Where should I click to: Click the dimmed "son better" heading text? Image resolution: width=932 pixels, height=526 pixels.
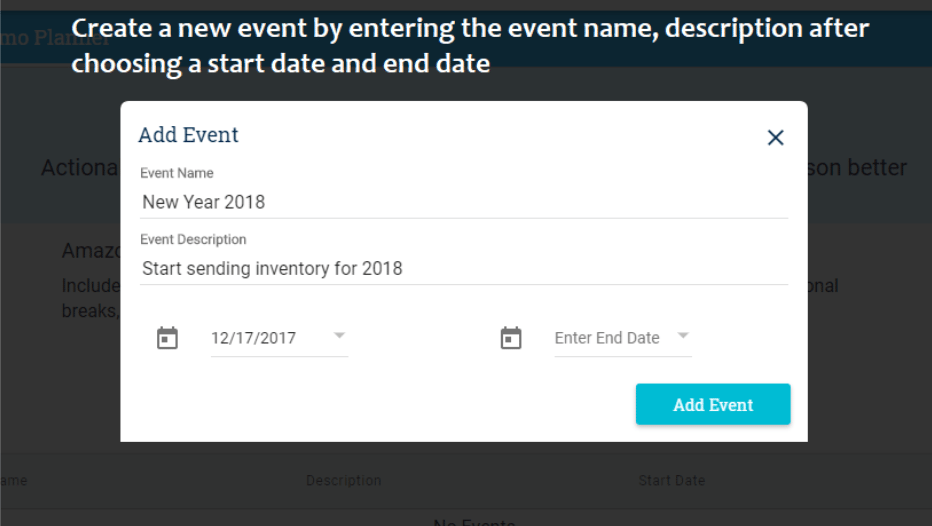[x=857, y=168]
